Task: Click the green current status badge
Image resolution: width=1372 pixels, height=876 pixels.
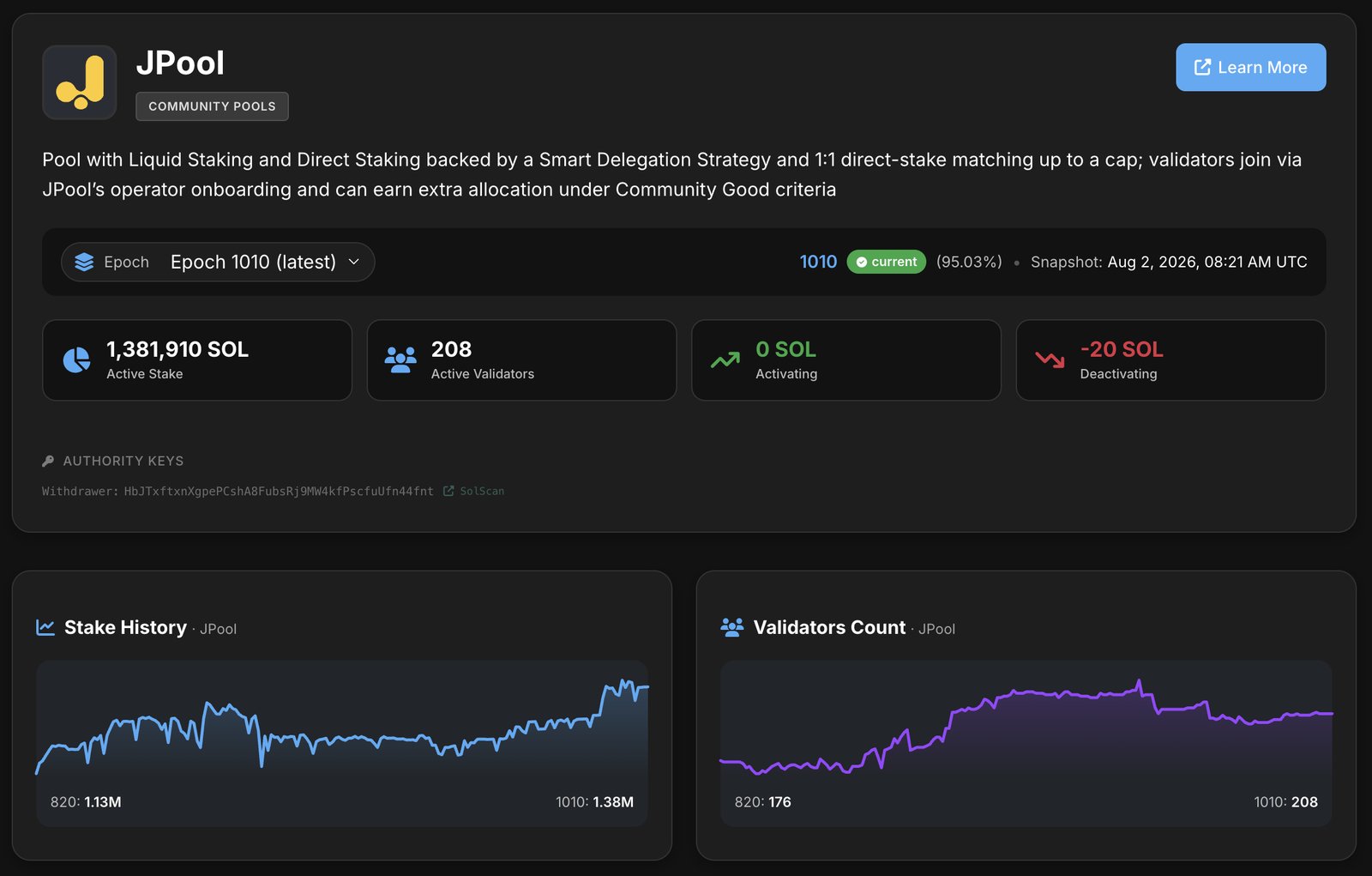Action: 886,262
